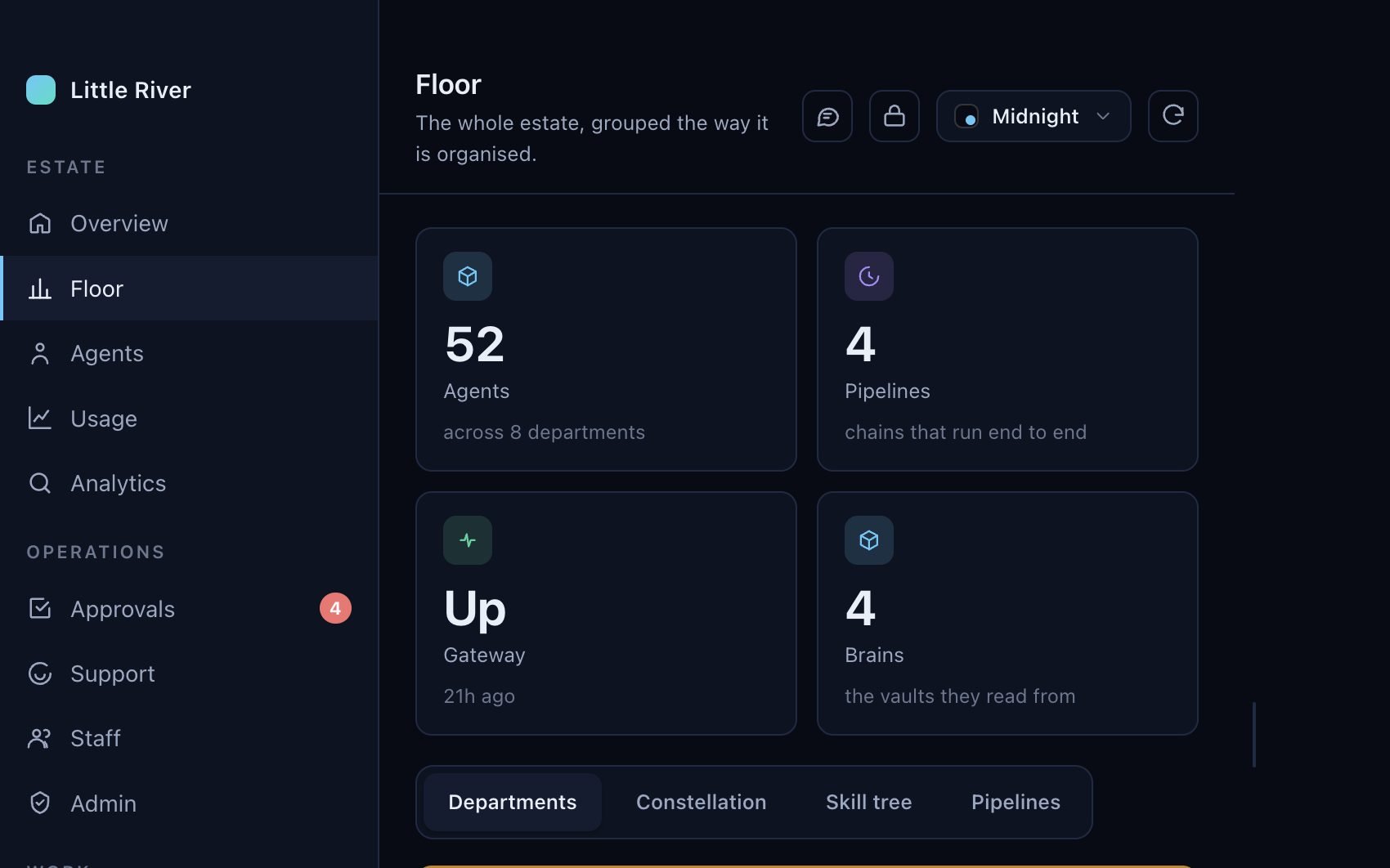This screenshot has width=1390, height=868.
Task: Open Admin in the sidebar
Action: click(x=189, y=803)
